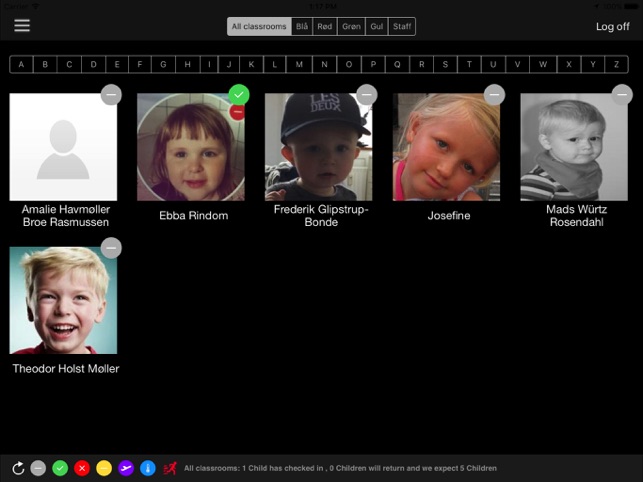Filter names by letter A

tap(21, 64)
